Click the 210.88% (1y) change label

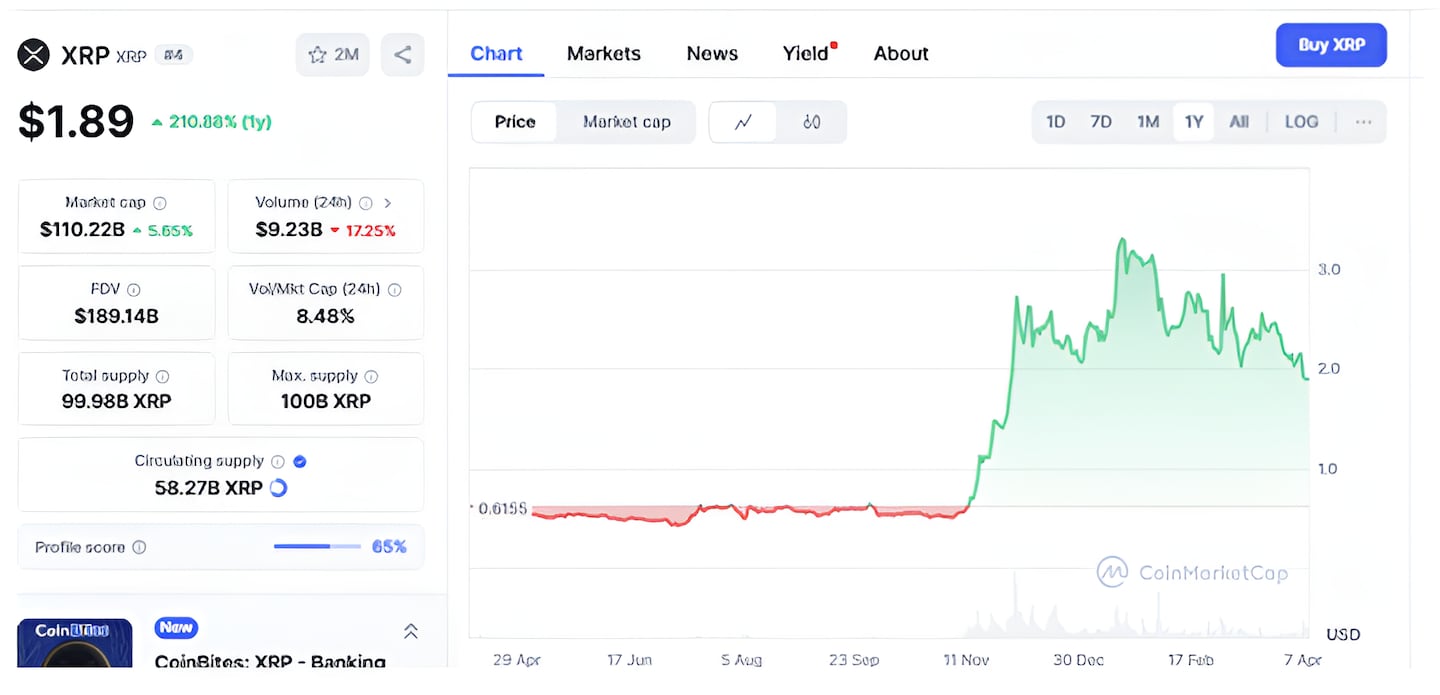[x=212, y=122]
